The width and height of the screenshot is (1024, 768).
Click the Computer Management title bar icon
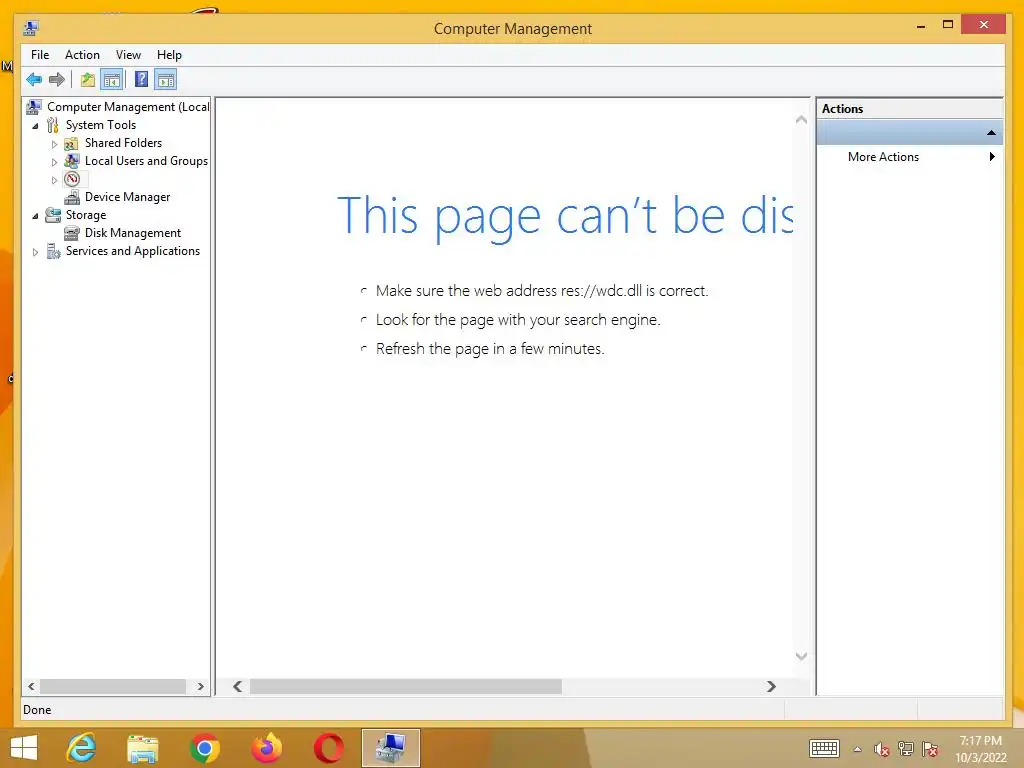click(x=31, y=28)
